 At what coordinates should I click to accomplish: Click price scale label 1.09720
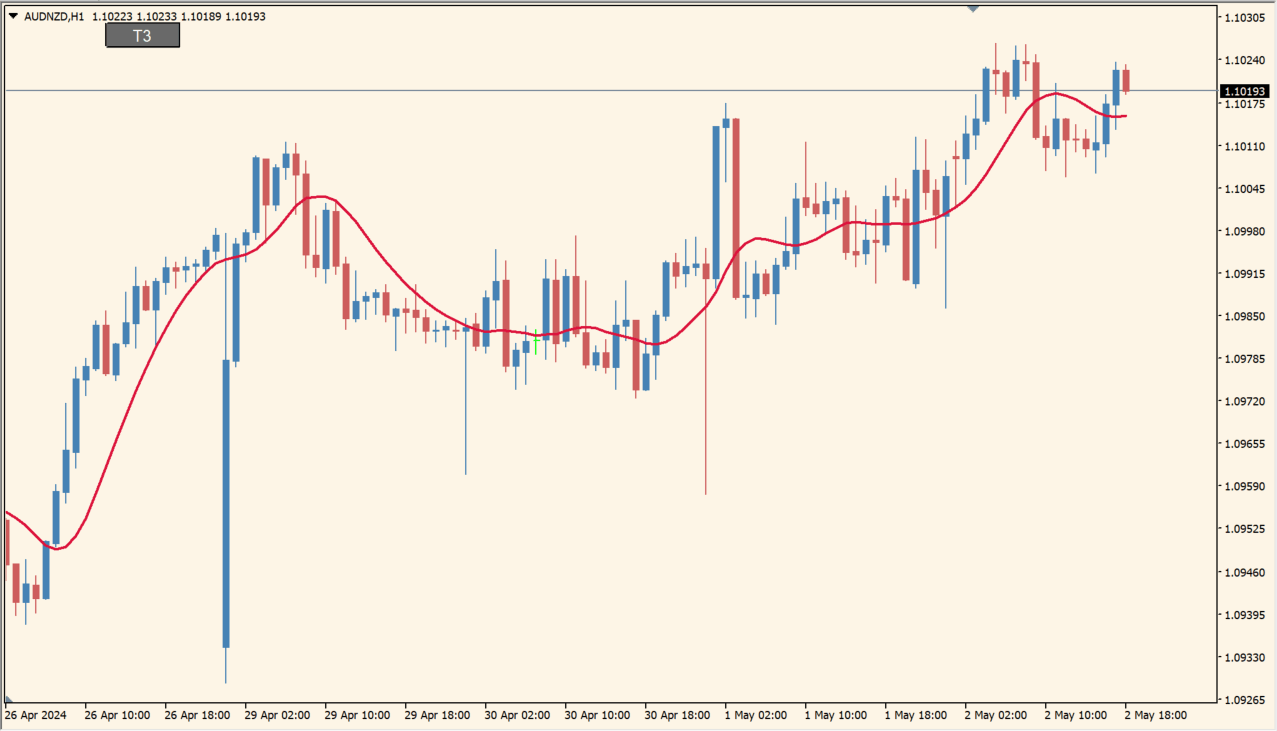coord(1245,402)
